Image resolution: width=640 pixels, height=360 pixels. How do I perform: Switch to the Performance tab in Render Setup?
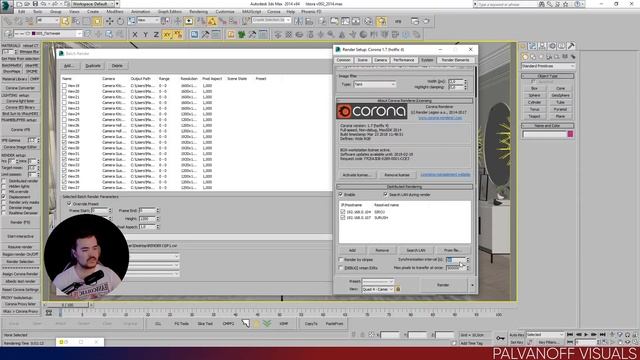point(404,60)
